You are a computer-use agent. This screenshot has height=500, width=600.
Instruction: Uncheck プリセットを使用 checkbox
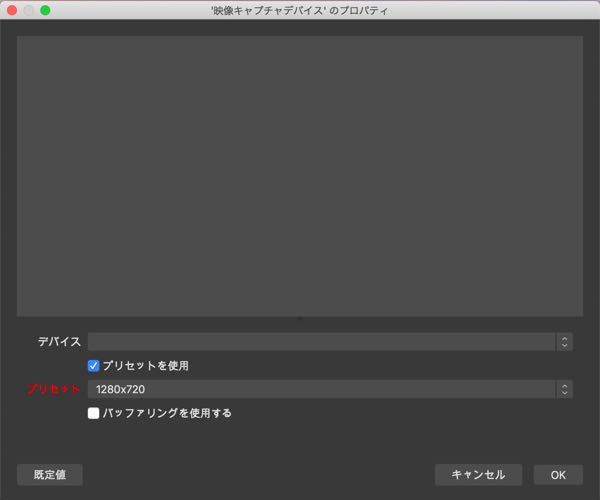[x=93, y=366]
